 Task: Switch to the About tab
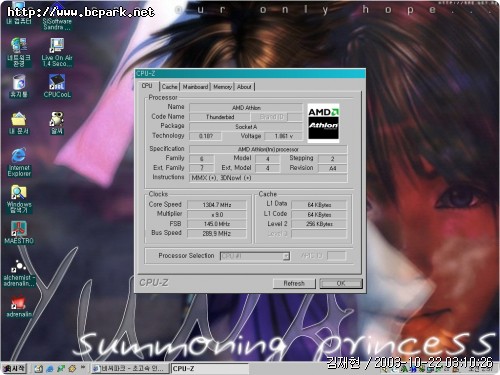pos(244,87)
